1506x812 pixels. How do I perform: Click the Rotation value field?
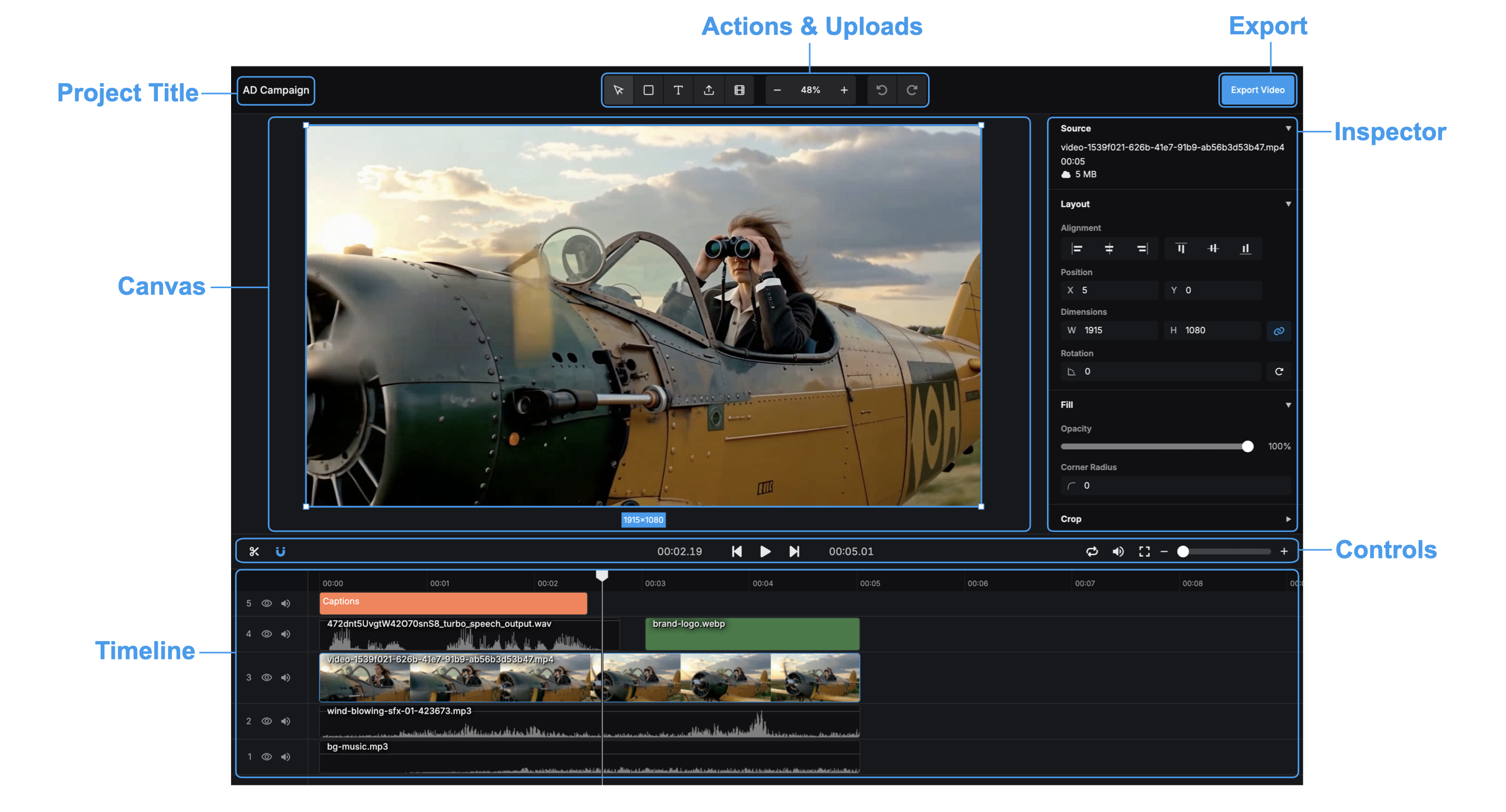(x=1161, y=372)
